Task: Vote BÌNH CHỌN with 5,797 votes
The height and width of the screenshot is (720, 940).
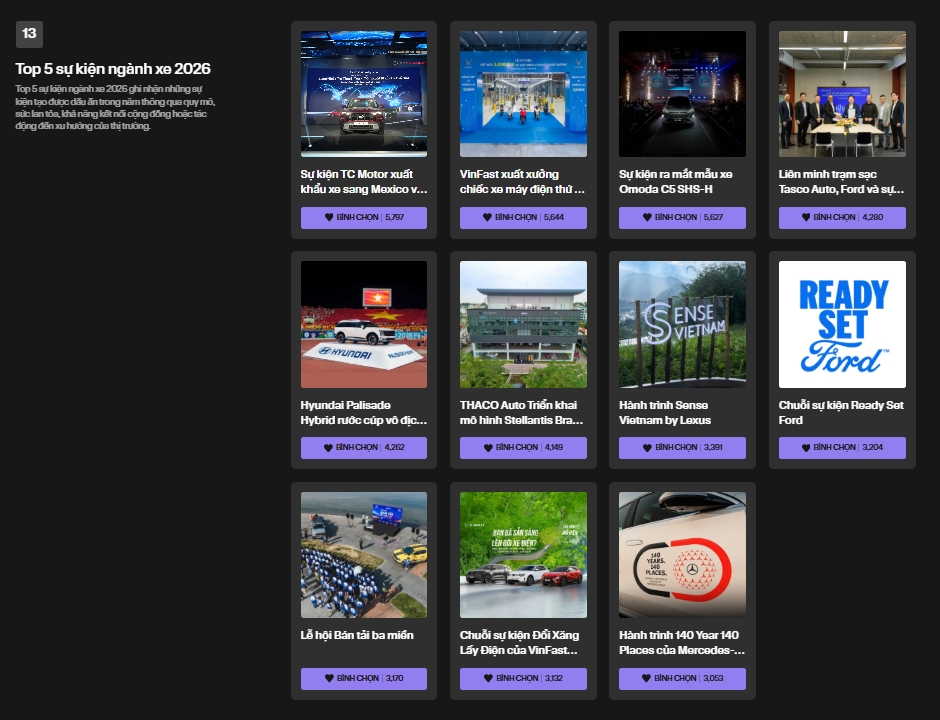Action: [x=364, y=218]
